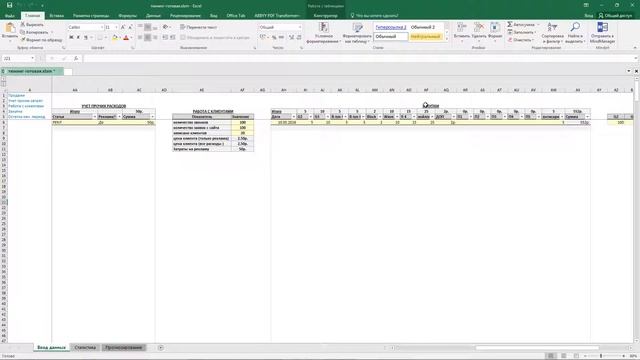Switch to the Данные ribbon tab
This screenshot has width=640, height=360.
[153, 16]
